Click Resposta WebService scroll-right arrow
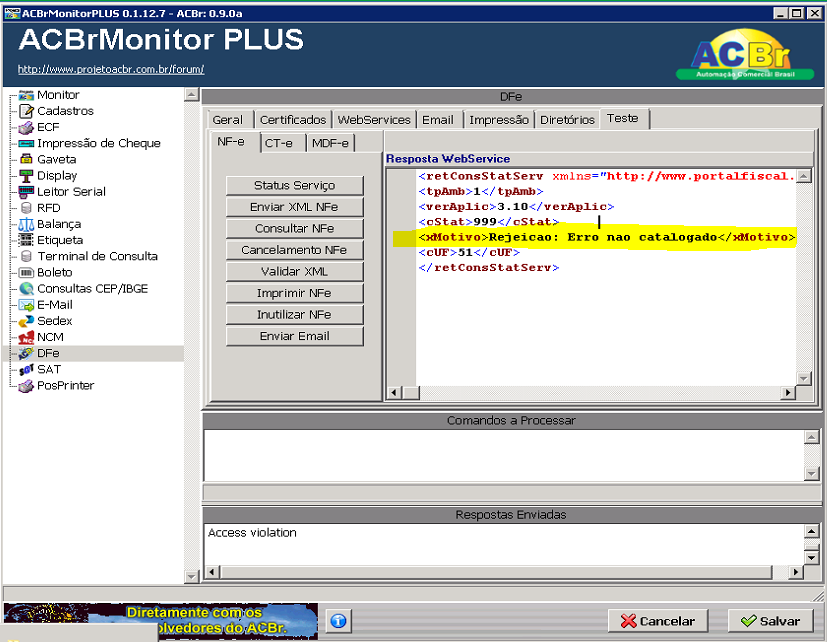 pos(788,392)
